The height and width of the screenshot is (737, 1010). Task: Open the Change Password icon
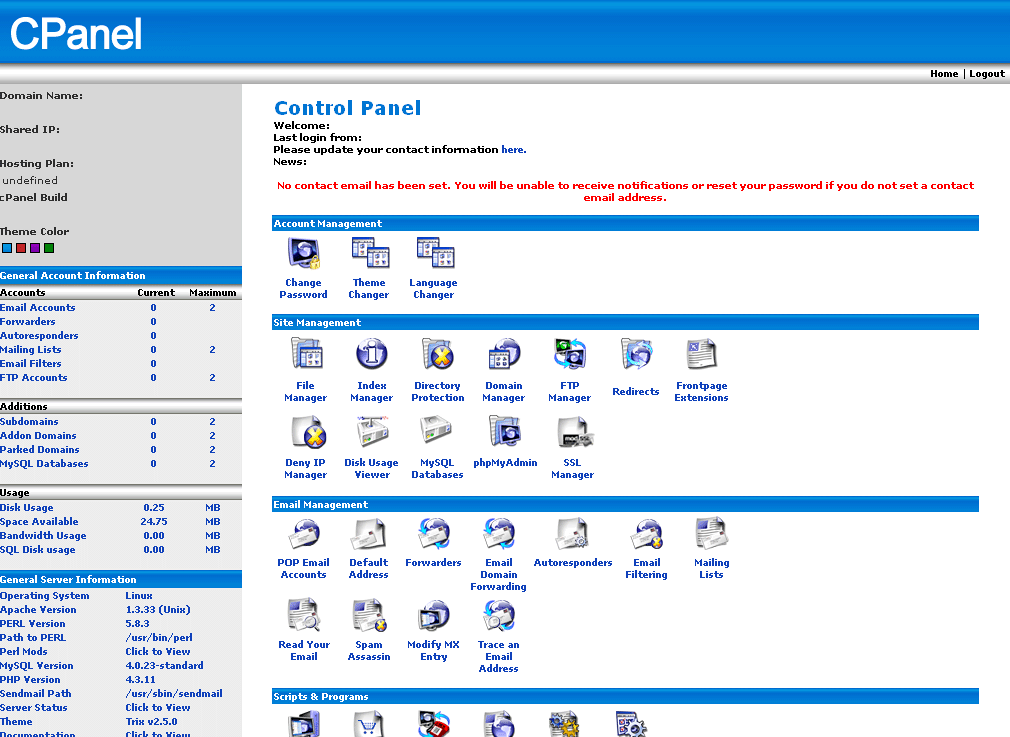point(303,255)
